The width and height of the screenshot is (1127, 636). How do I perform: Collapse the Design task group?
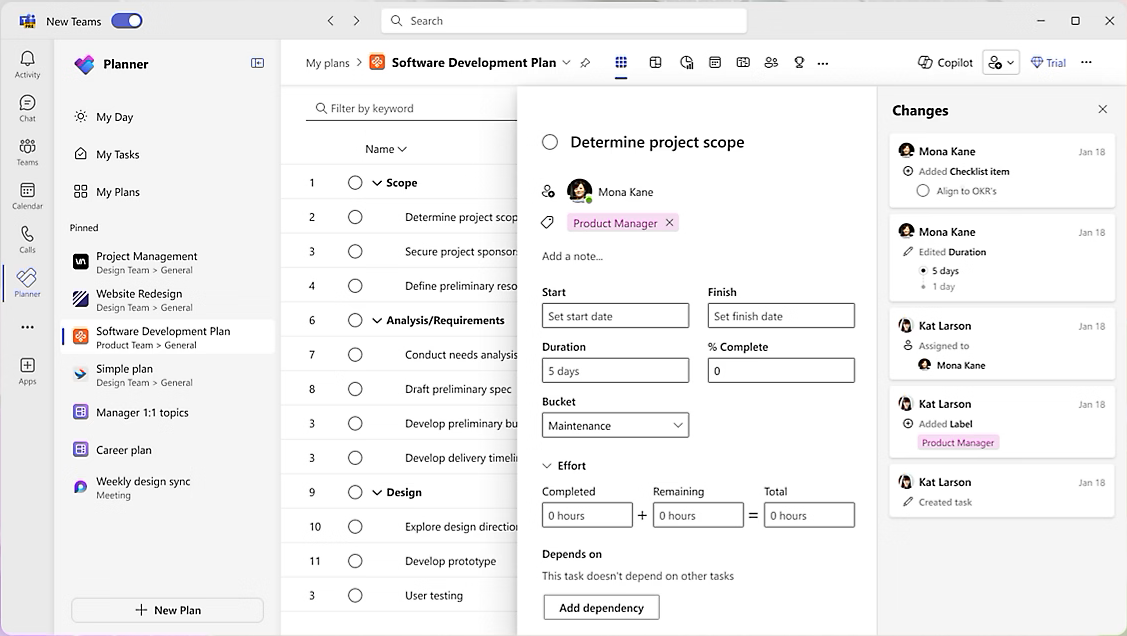pyautogui.click(x=377, y=492)
